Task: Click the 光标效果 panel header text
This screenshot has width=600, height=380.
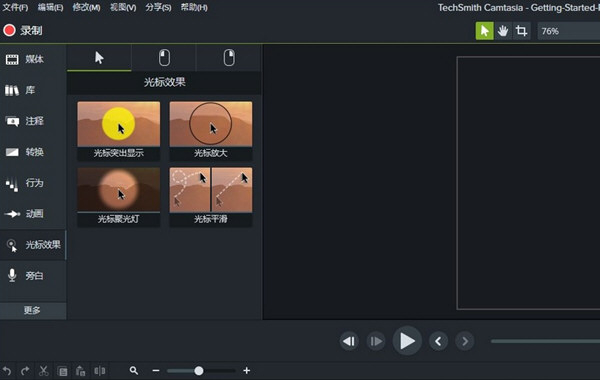Action: (165, 82)
